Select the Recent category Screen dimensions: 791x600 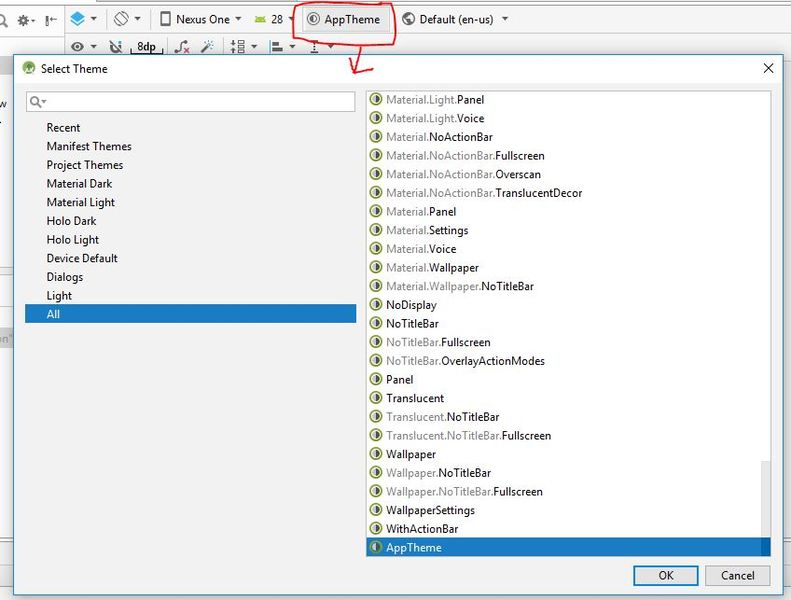63,128
